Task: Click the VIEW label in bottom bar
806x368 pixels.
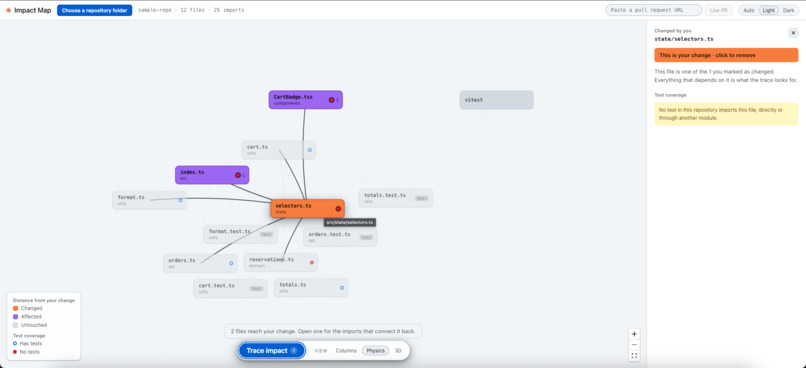Action: click(321, 351)
